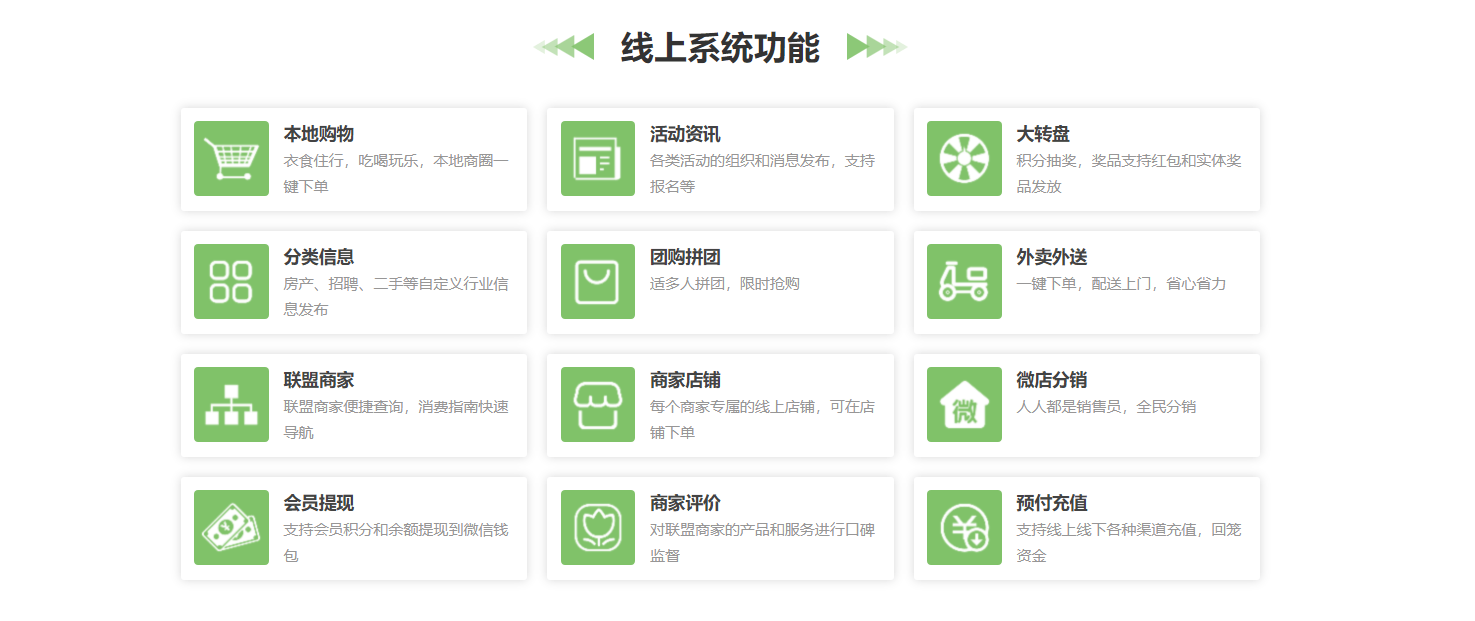Screen dimensions: 1475x621
Task: Click the delivery scooter icon for 外卖外送
Action: 964,281
